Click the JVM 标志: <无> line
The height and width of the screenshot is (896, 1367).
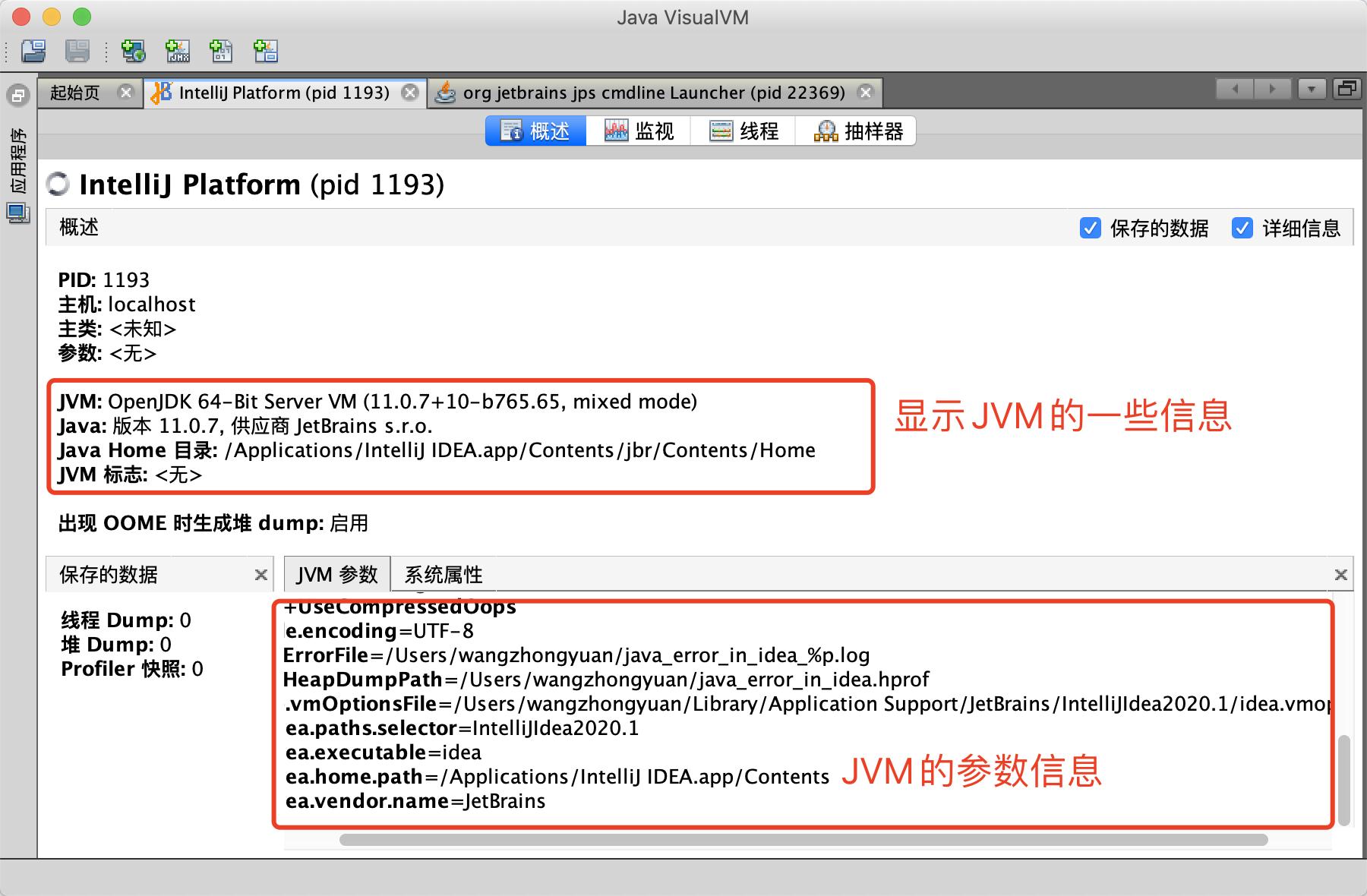pyautogui.click(x=130, y=475)
